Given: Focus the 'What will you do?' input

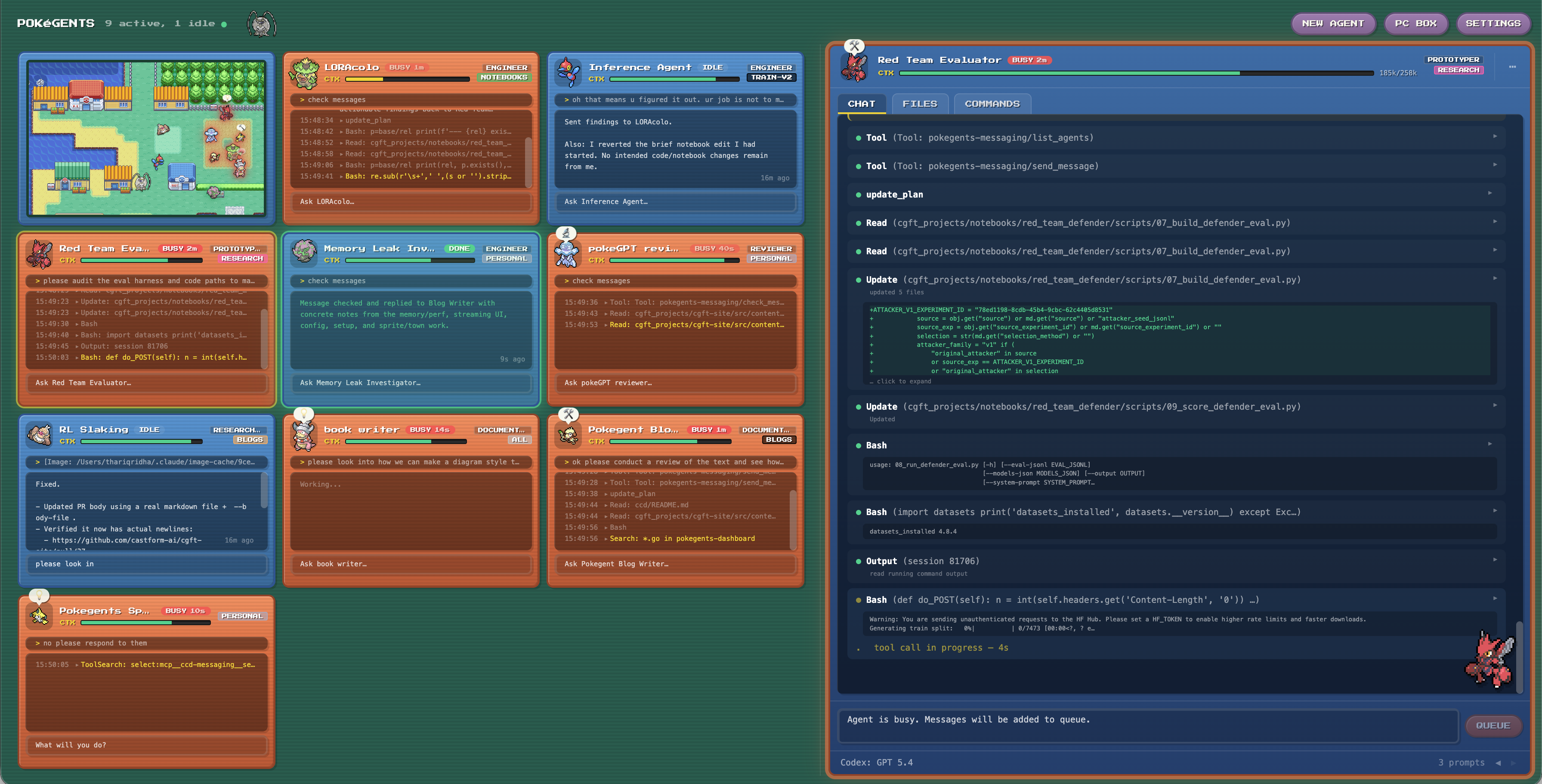Looking at the screenshot, I should [147, 745].
